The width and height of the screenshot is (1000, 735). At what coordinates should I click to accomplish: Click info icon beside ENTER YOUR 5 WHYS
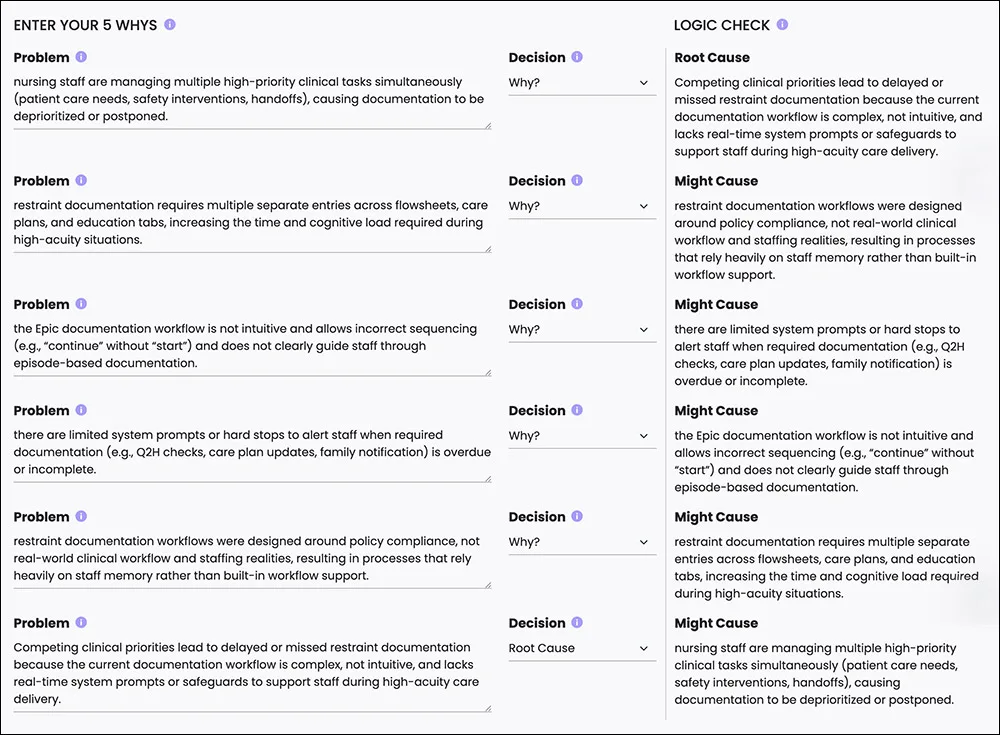170,25
